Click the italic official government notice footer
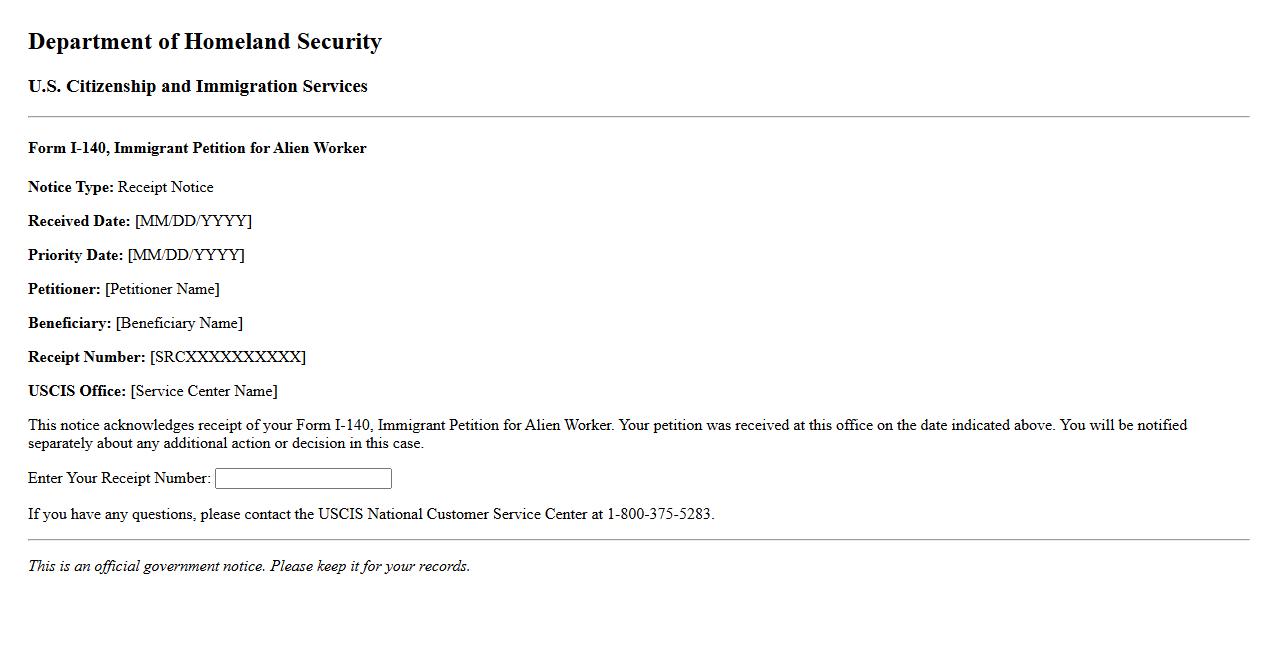This screenshot has width=1278, height=650. tap(249, 566)
